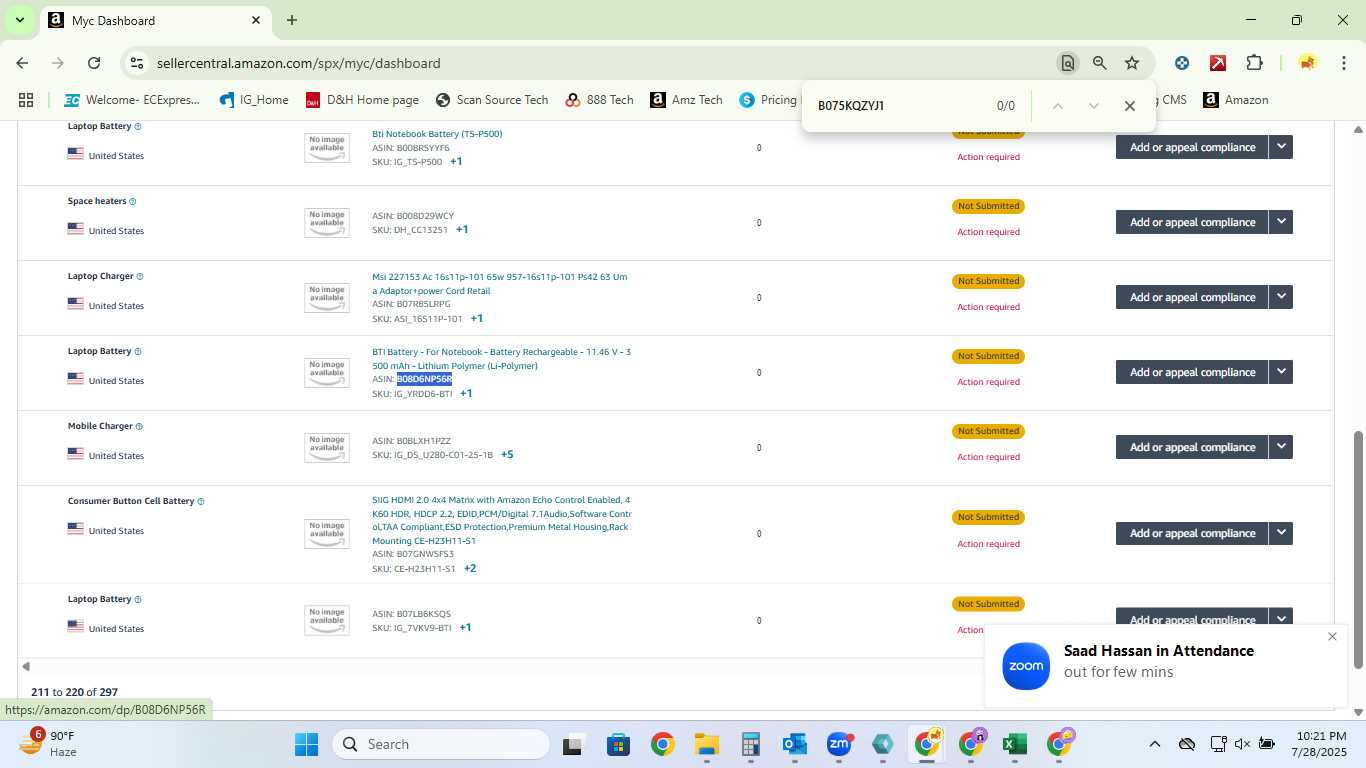Click Add or appeal compliance for ASI_16S11P-101
Image resolution: width=1366 pixels, height=768 pixels.
pyautogui.click(x=1192, y=297)
